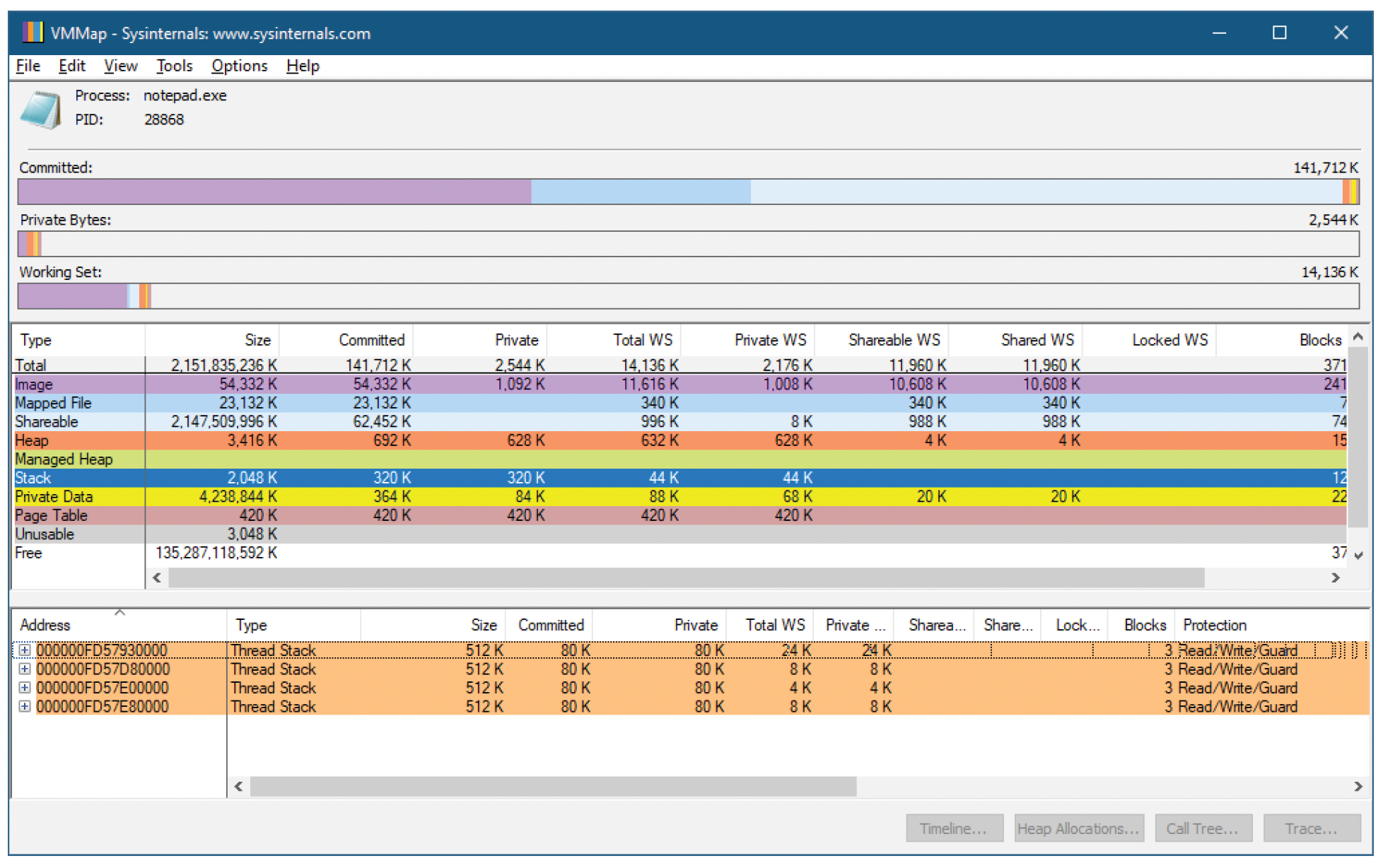Open the Tools menu
1383x868 pixels.
(175, 66)
